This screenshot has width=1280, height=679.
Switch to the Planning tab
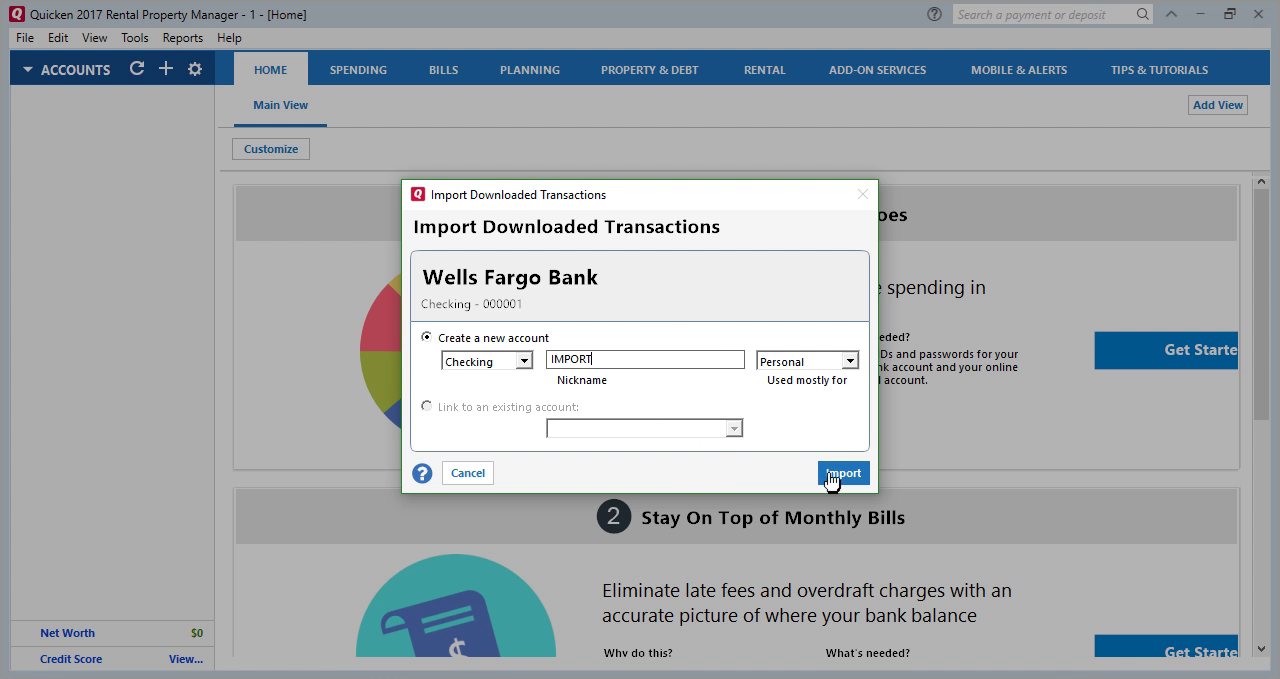pyautogui.click(x=530, y=69)
